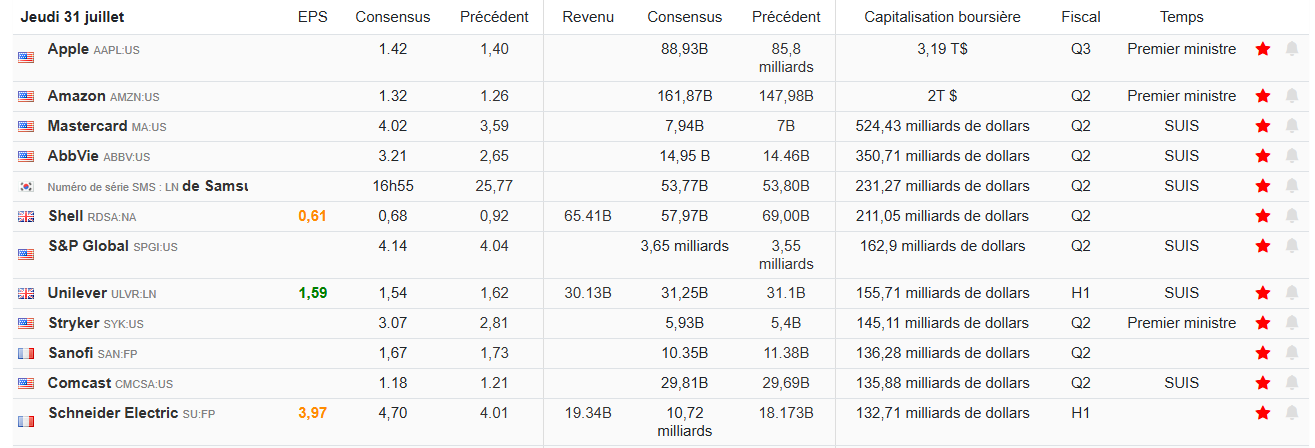This screenshot has width=1315, height=448.
Task: Click the Revenu column header
Action: pyautogui.click(x=588, y=17)
